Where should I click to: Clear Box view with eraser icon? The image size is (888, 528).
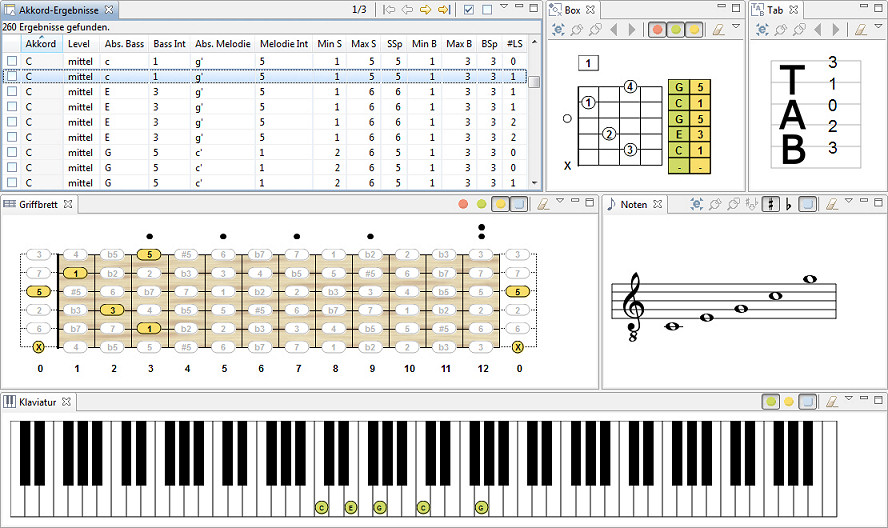[x=718, y=29]
